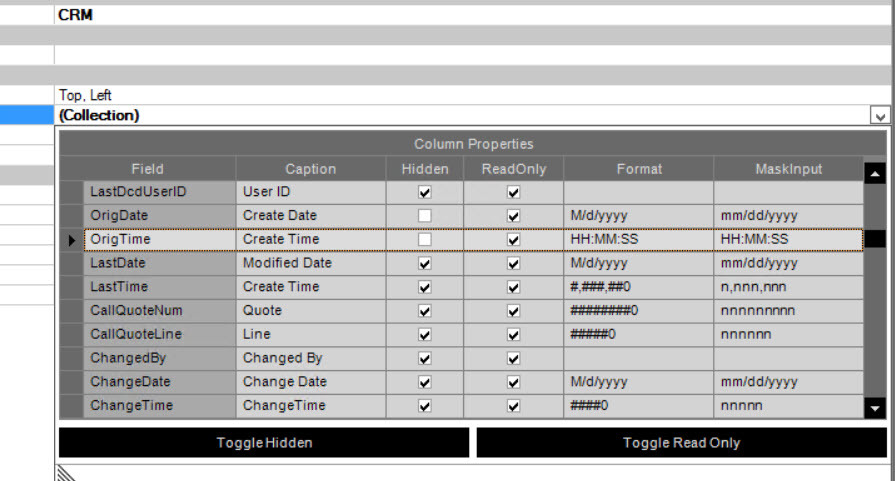Click the 'Create Date' caption cell
This screenshot has width=895, height=481.
click(311, 216)
